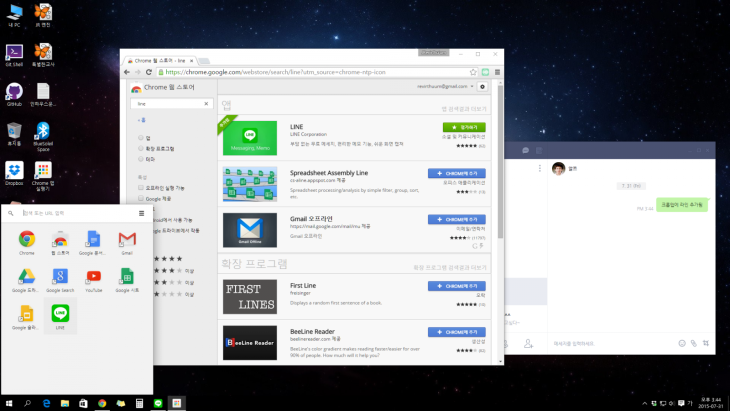The image size is (730, 411).
Task: Add Spreadsheet Assembly Line to Chrome
Action: point(456,173)
